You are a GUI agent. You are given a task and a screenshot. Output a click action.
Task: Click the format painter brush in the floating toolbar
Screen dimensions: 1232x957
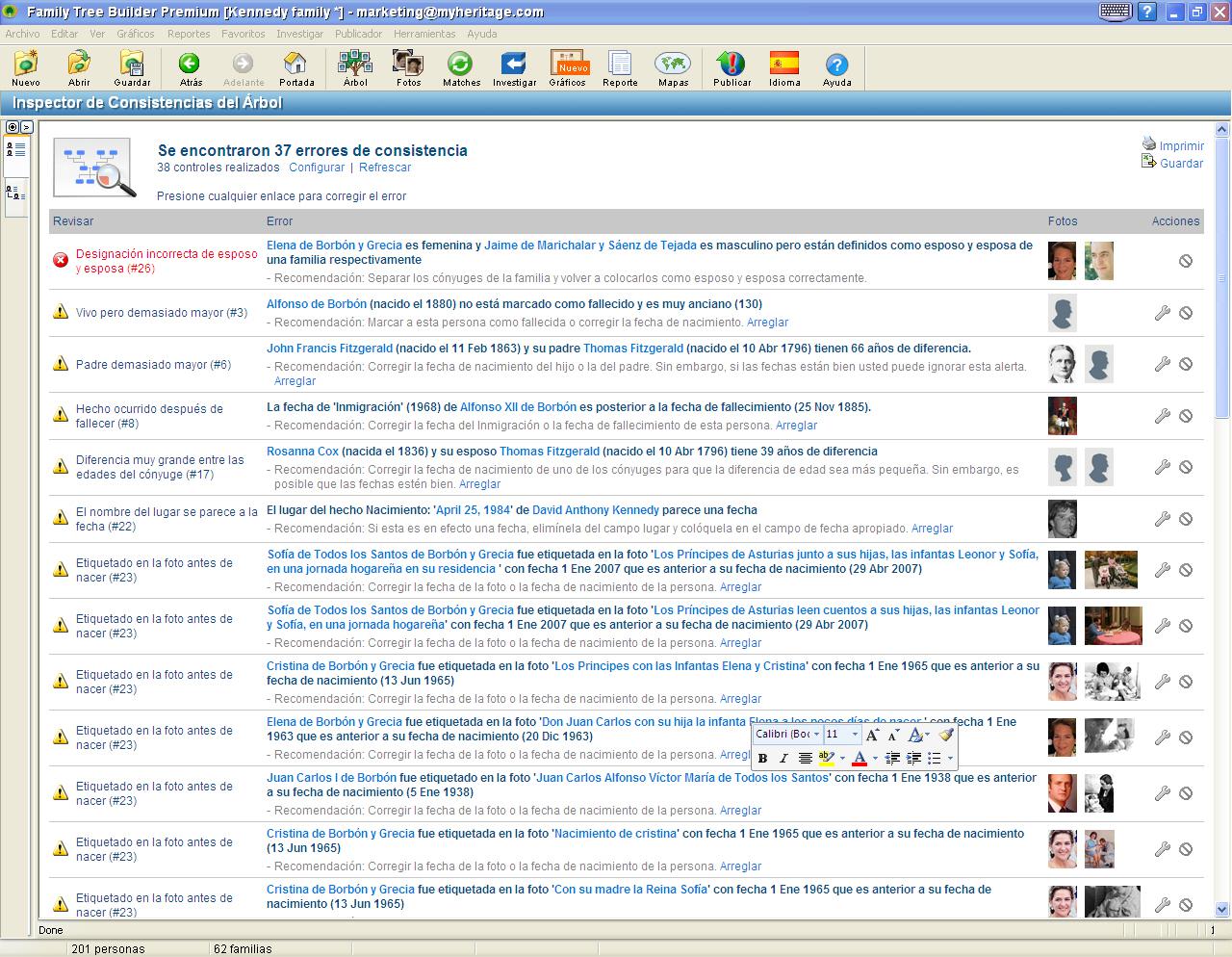pos(945,735)
